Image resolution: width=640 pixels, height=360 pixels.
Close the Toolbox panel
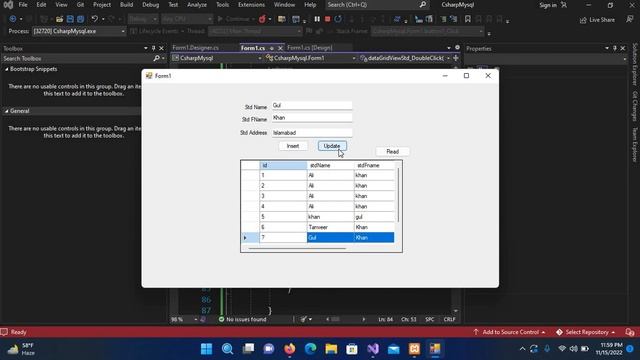pyautogui.click(x=161, y=48)
